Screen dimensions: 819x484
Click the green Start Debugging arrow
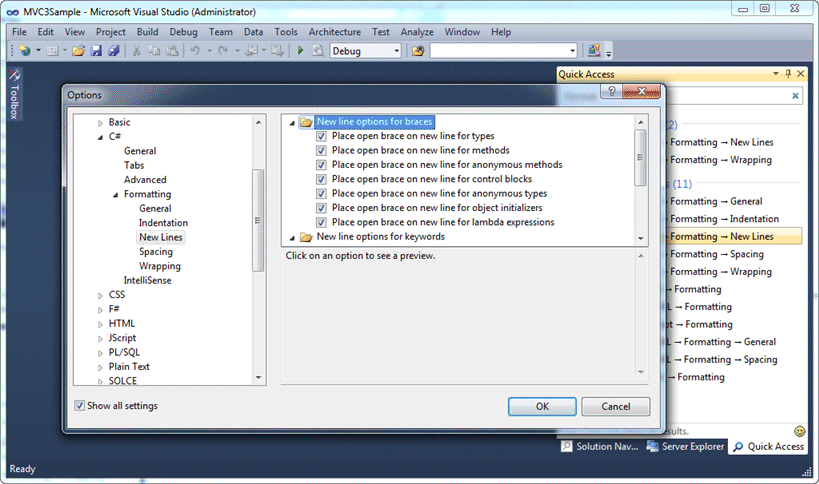coord(300,51)
